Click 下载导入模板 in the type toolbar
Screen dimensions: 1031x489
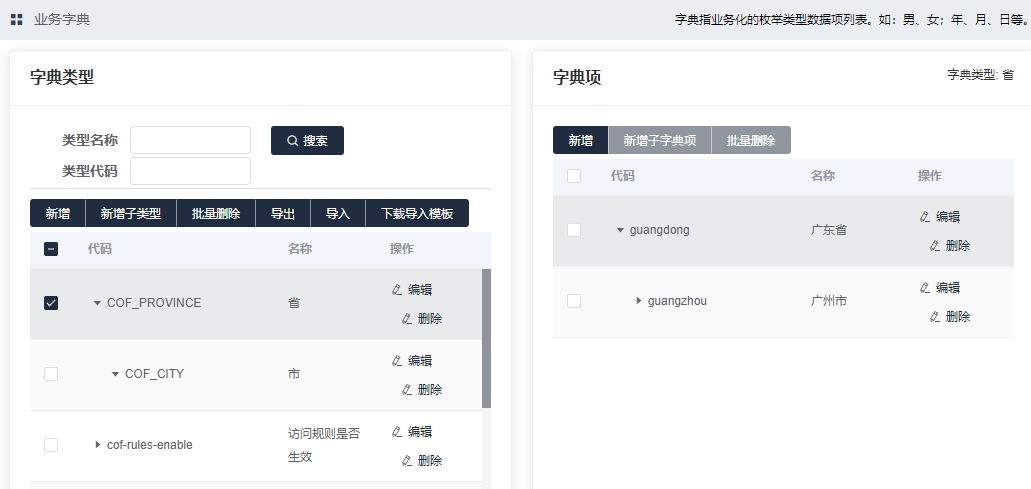click(417, 214)
